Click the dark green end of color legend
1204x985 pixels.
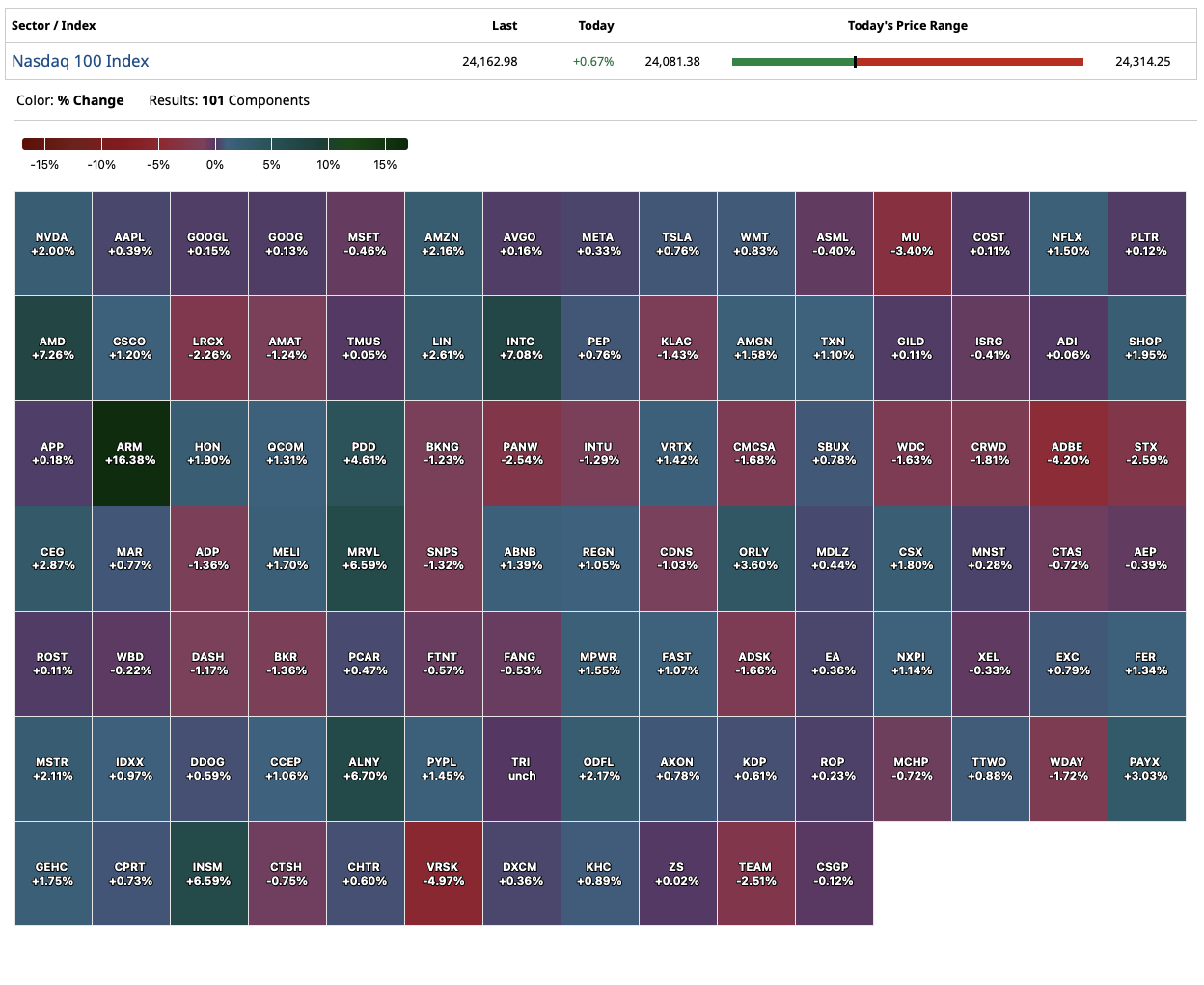pos(397,144)
